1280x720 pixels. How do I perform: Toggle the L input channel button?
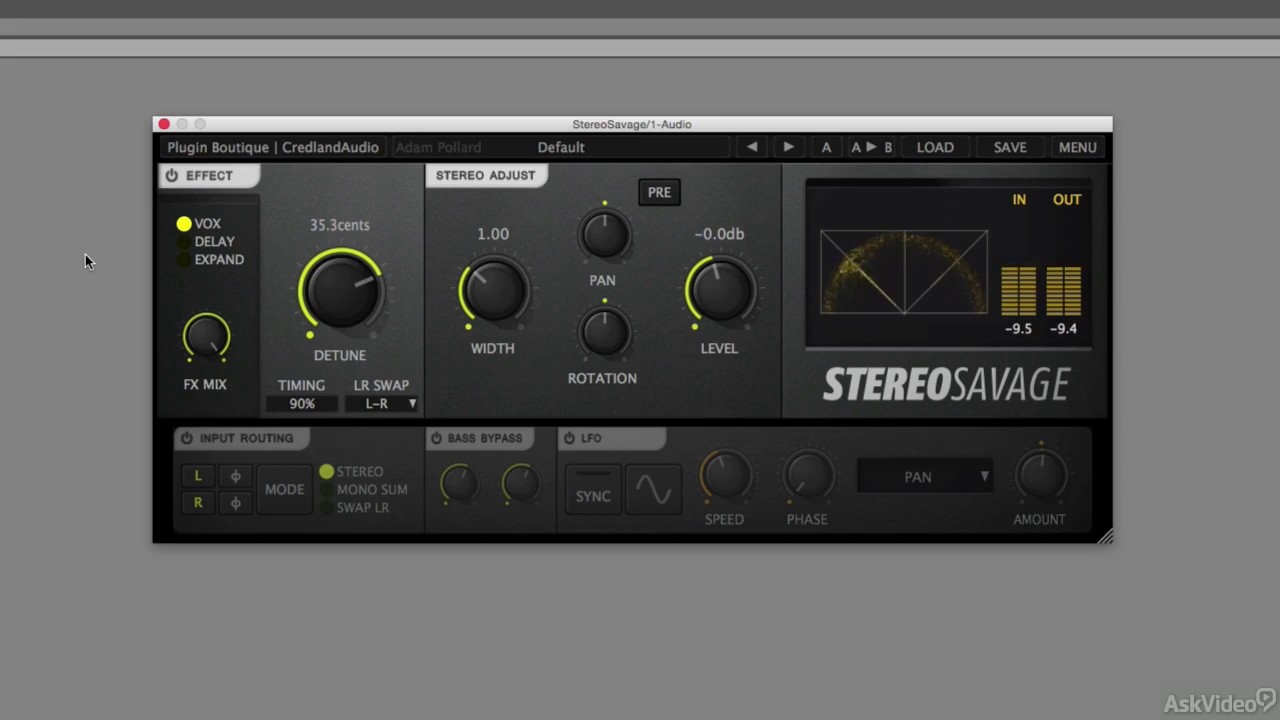pos(198,476)
